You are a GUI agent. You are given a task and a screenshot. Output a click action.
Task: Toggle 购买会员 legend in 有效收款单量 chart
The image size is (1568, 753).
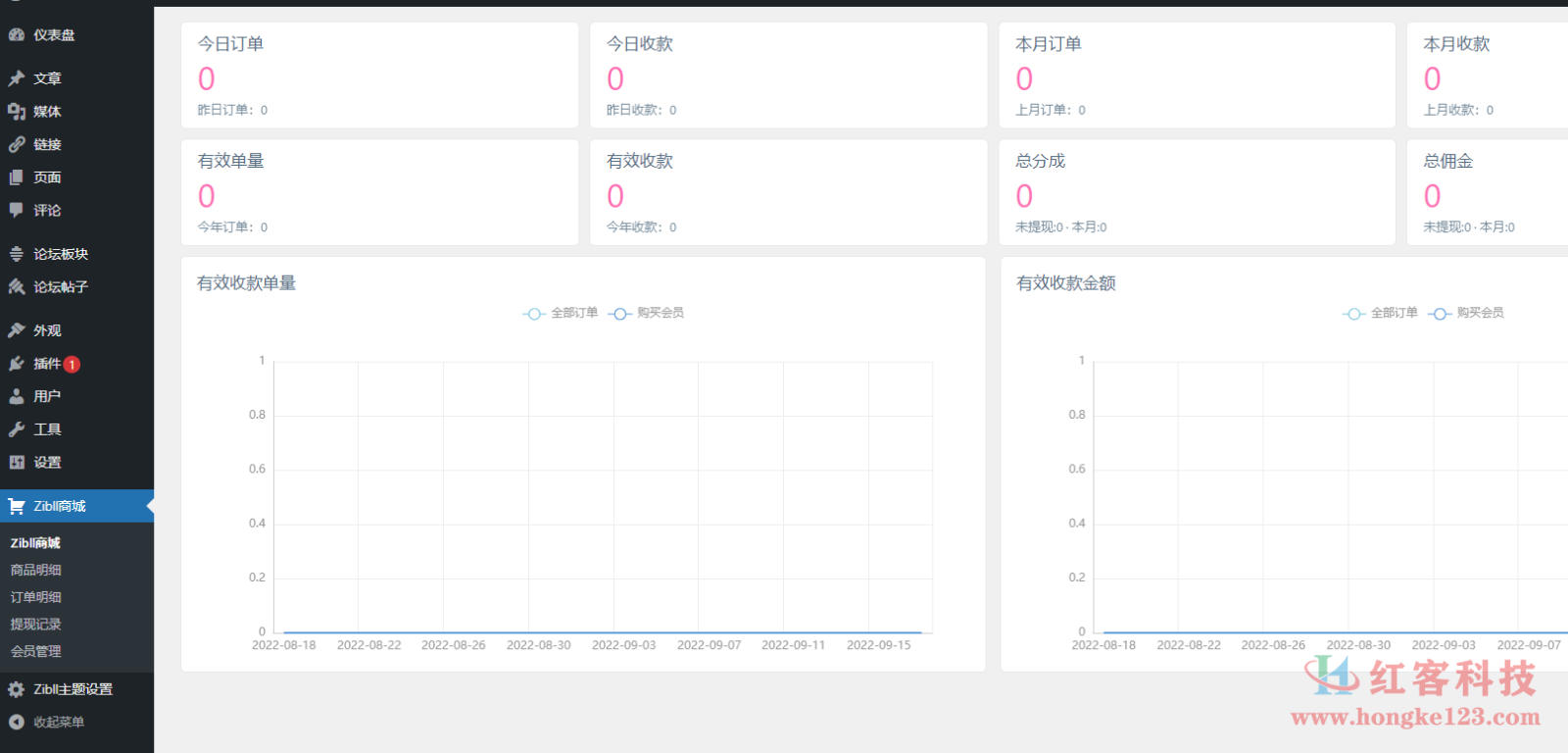coord(647,313)
